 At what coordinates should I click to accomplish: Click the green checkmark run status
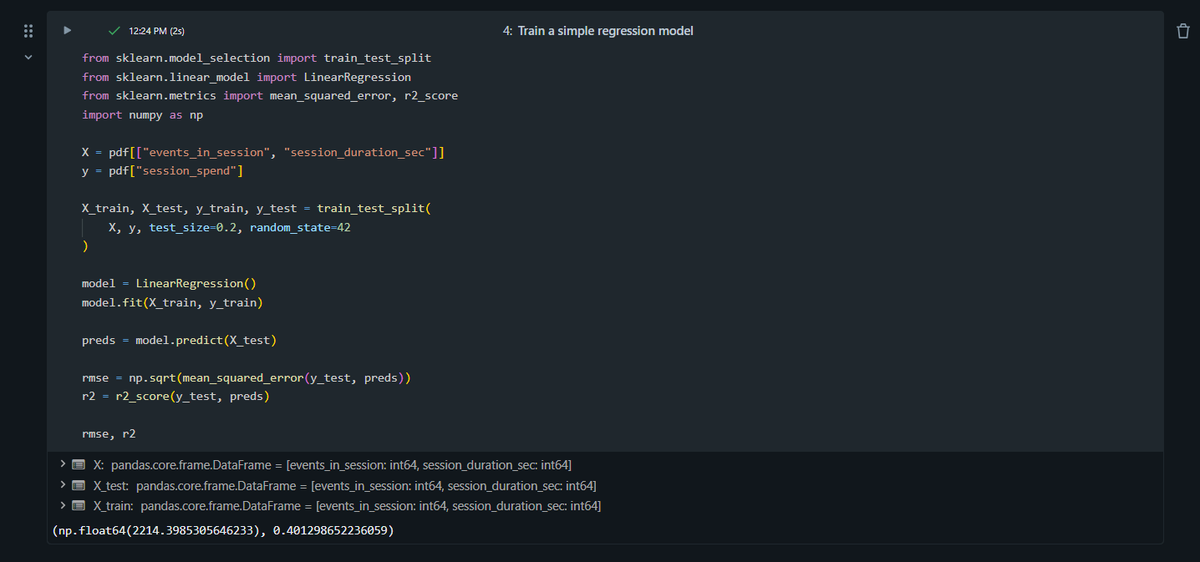115,31
